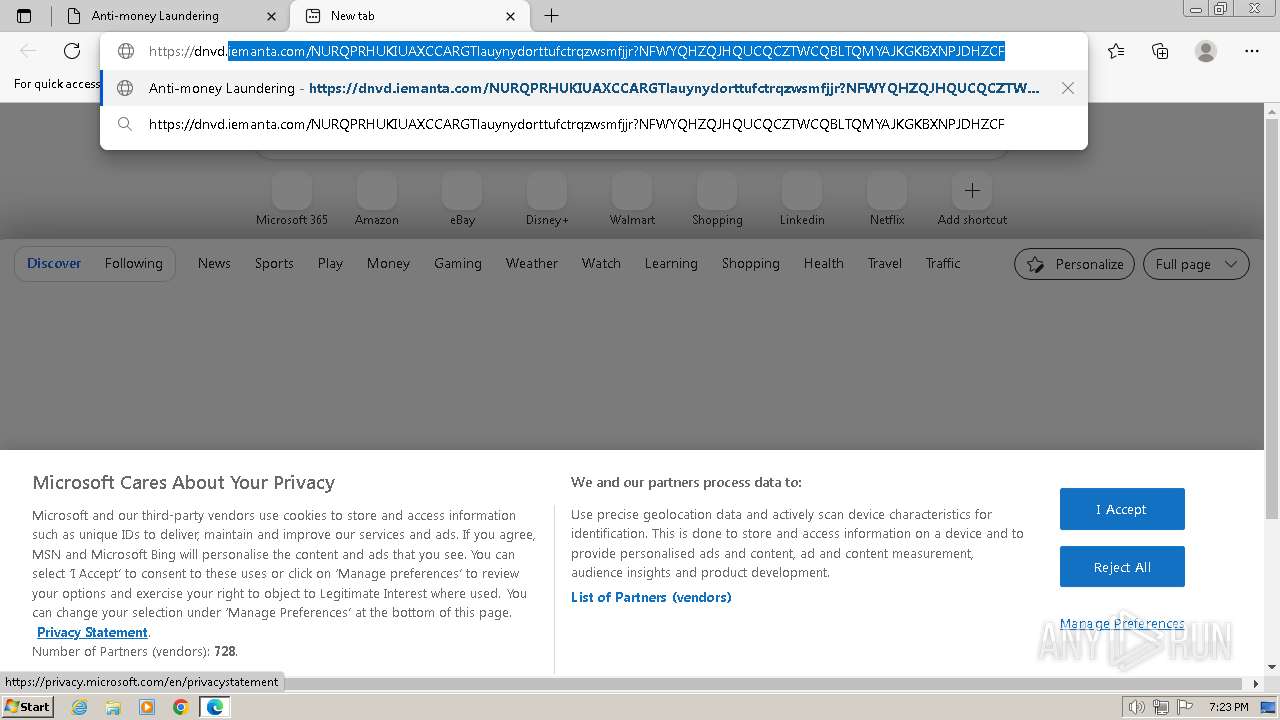Click the Action Center flag tray icon

1185,707
